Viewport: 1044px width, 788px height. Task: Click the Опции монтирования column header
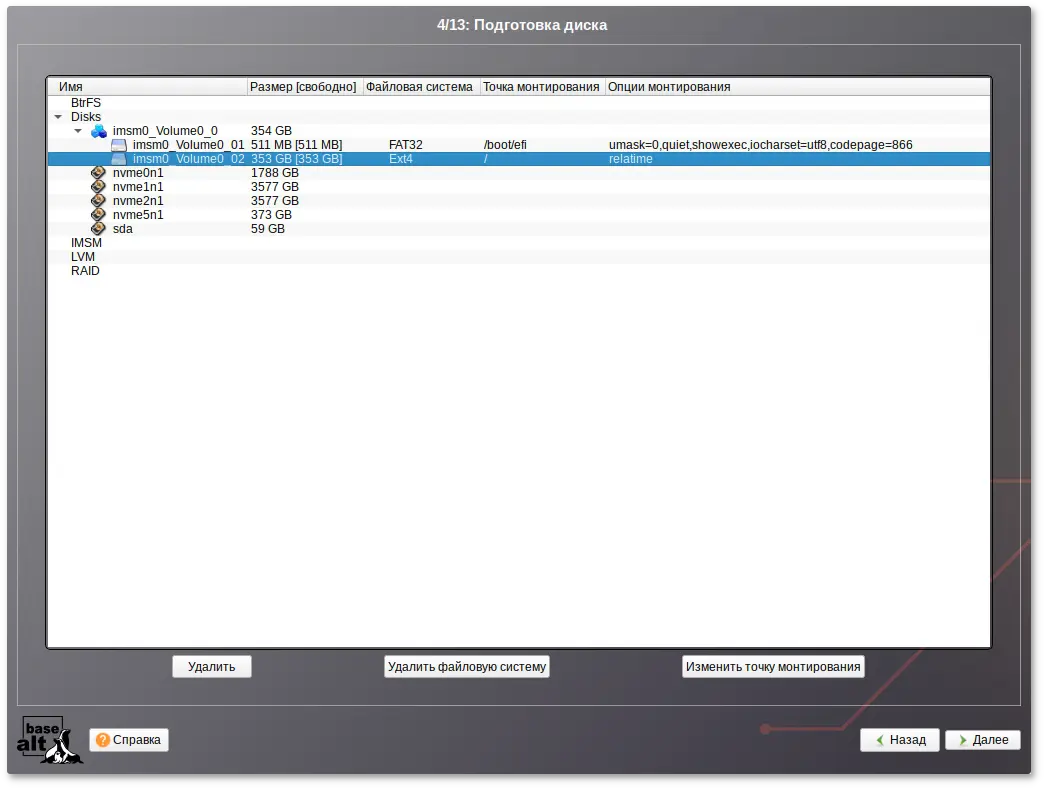pos(797,87)
